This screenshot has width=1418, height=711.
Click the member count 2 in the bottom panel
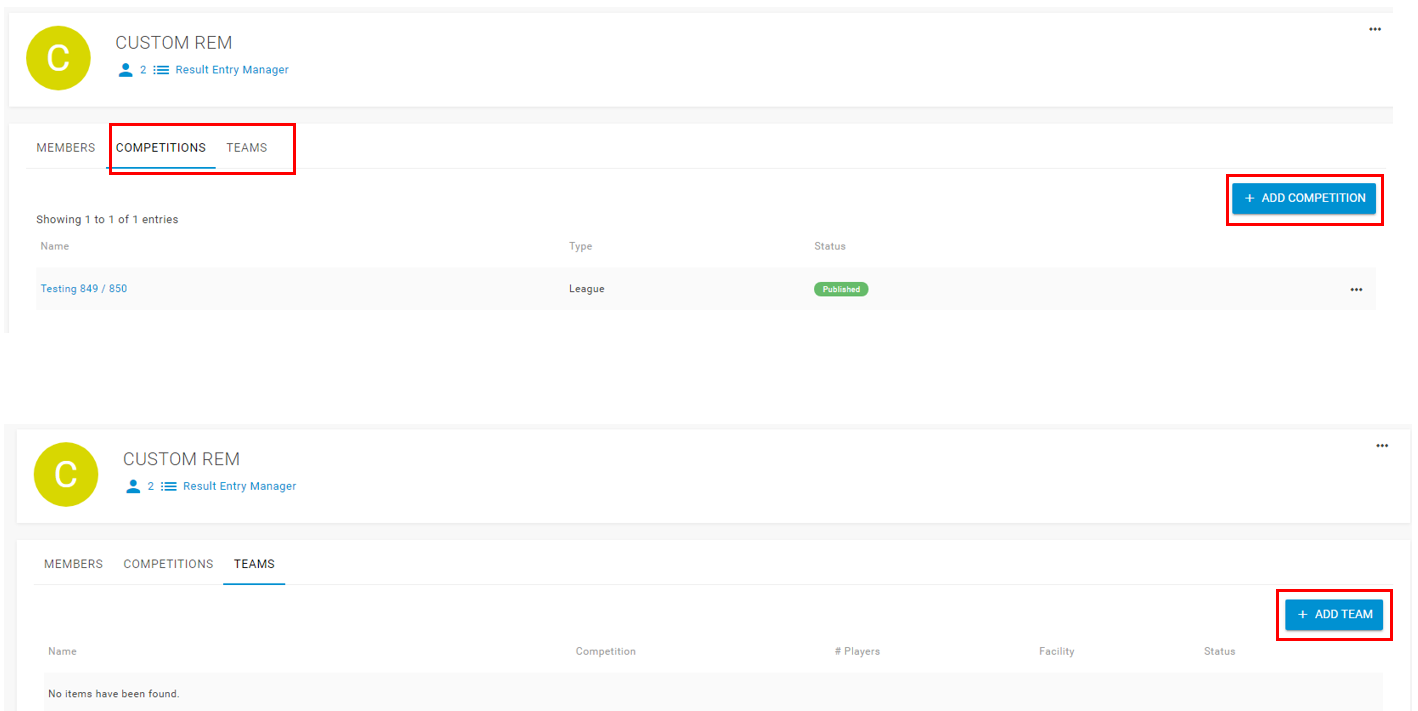pyautogui.click(x=151, y=486)
